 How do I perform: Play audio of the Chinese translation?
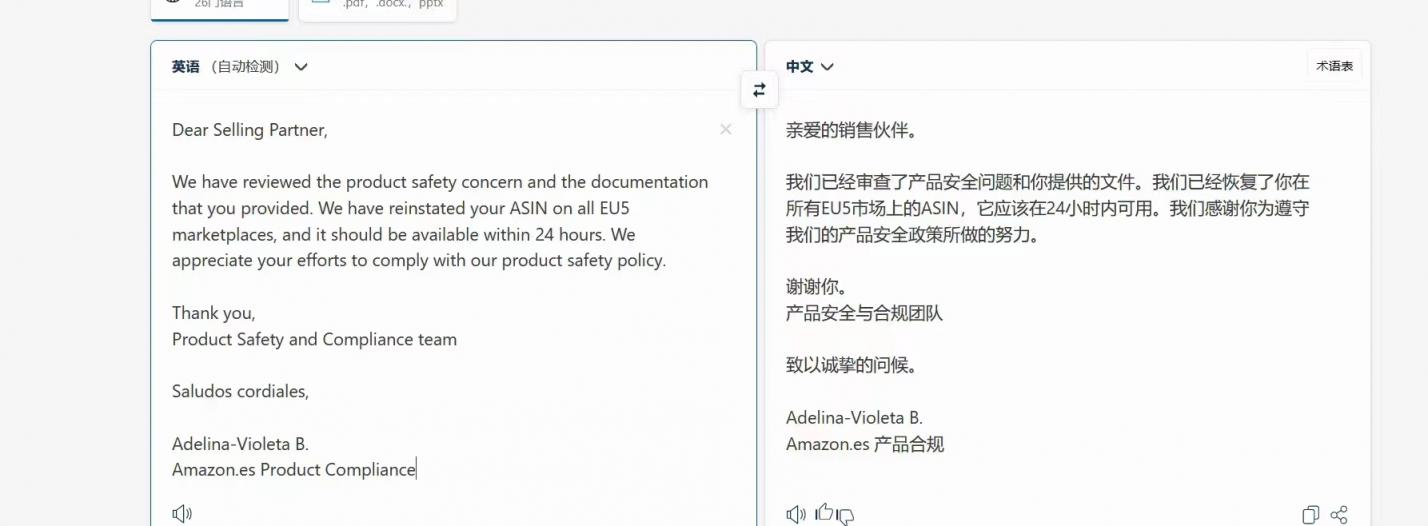pyautogui.click(x=795, y=514)
